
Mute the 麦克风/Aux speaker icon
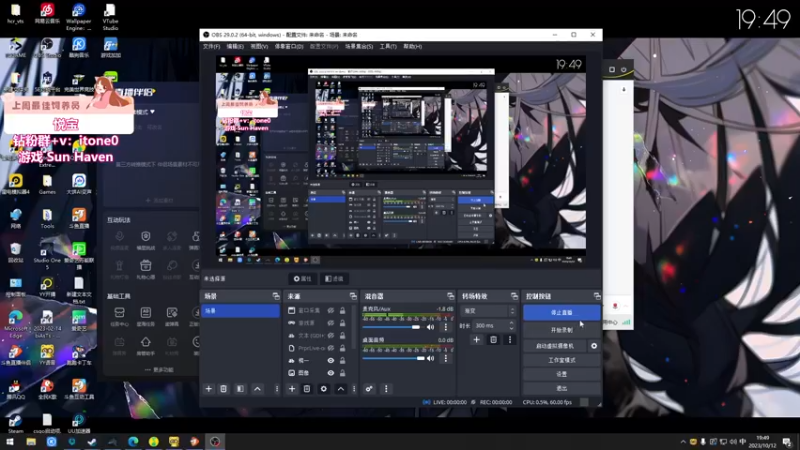(431, 327)
